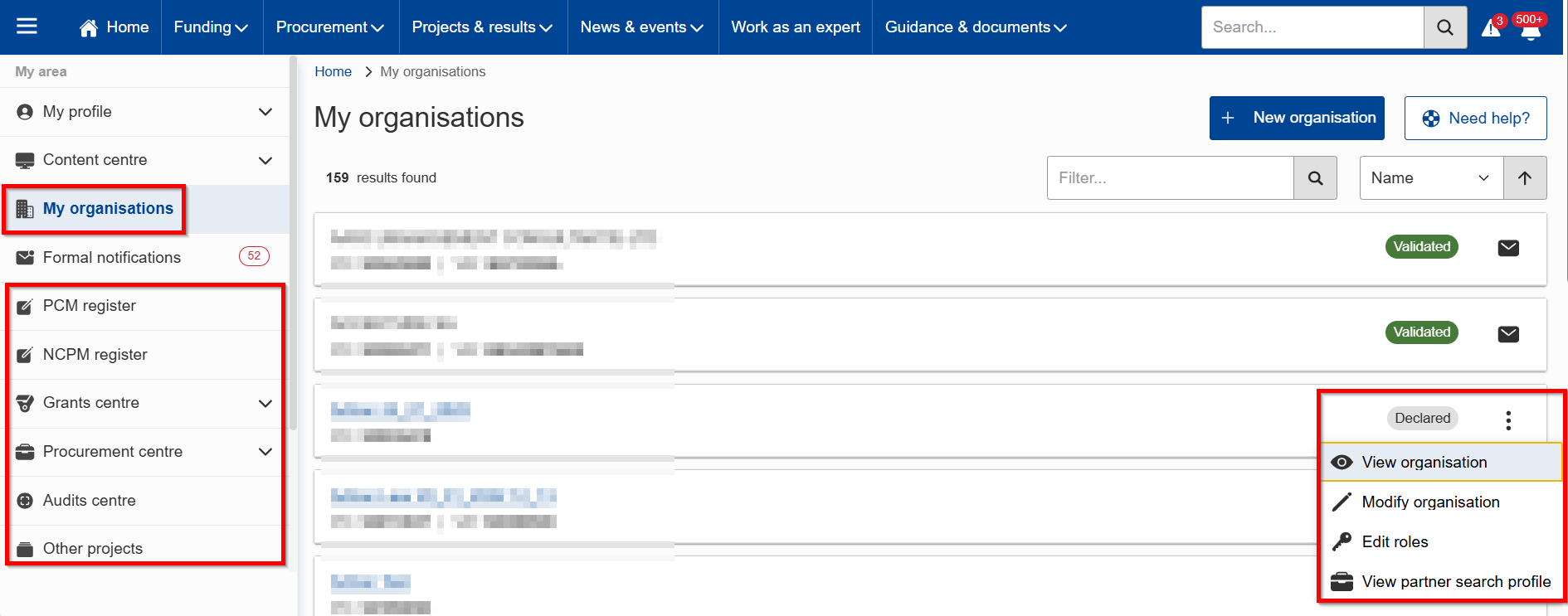1568x616 pixels.
Task: Click the filter search magnifier button
Action: [x=1315, y=178]
